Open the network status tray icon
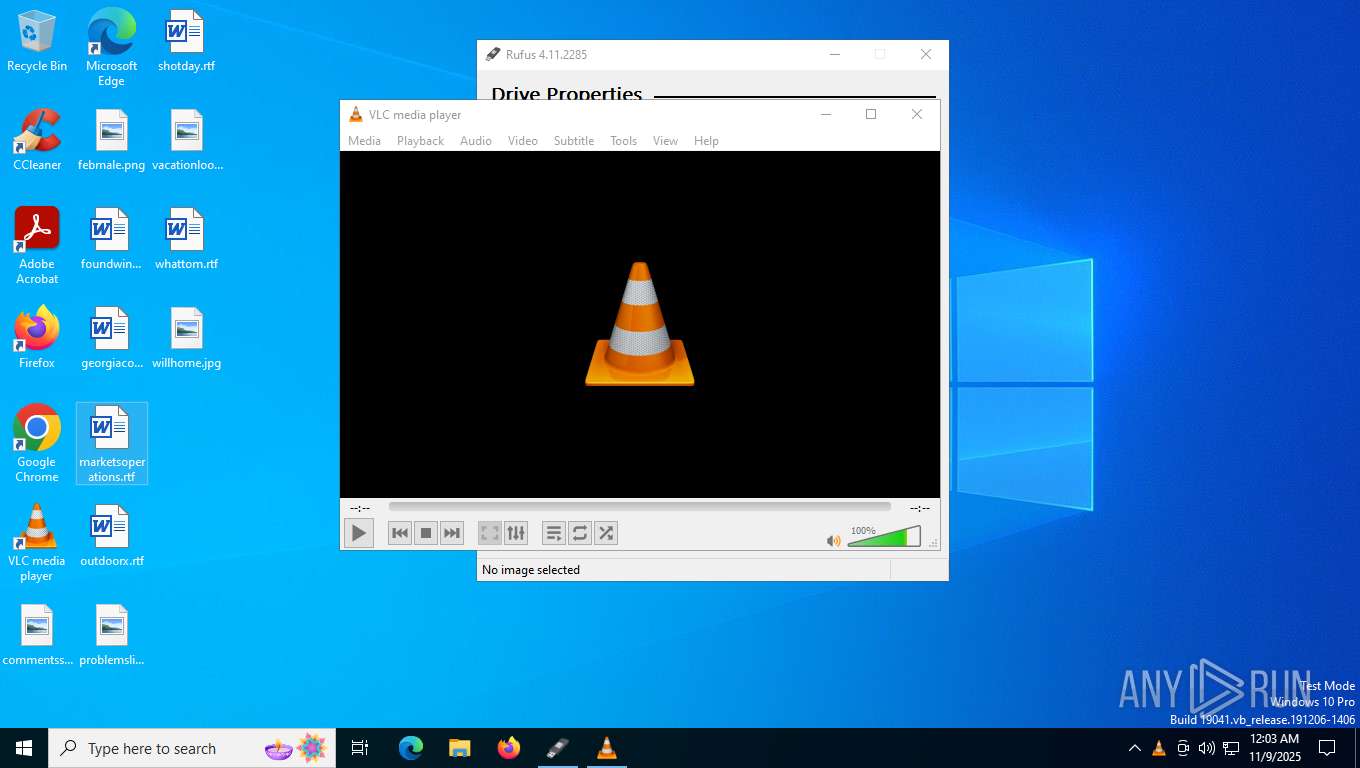1360x768 pixels. 1231,748
